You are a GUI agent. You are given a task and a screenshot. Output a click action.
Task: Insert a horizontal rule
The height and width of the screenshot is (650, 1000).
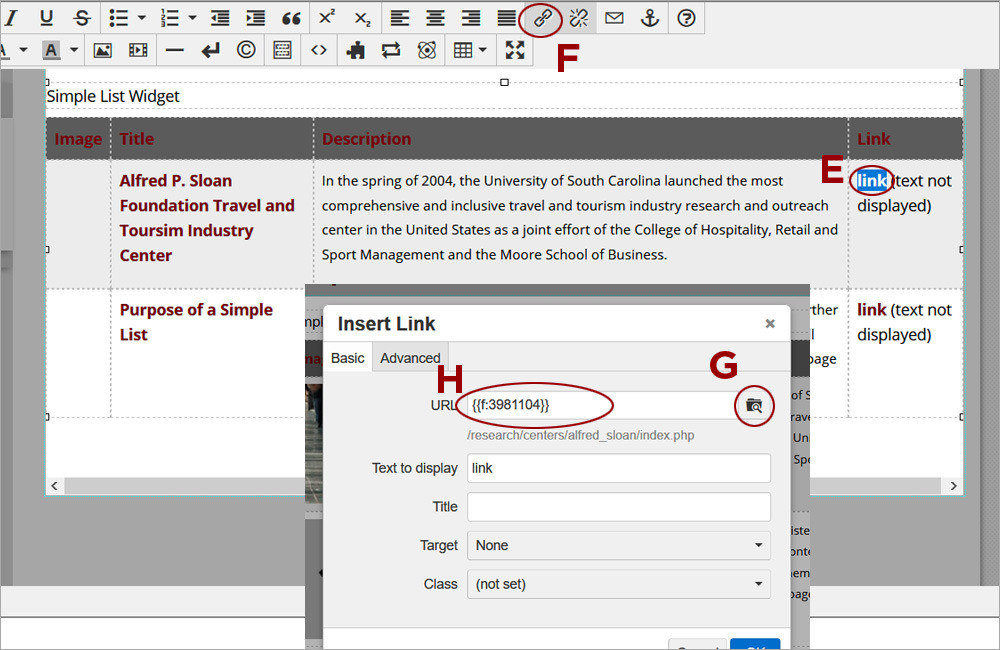174,50
